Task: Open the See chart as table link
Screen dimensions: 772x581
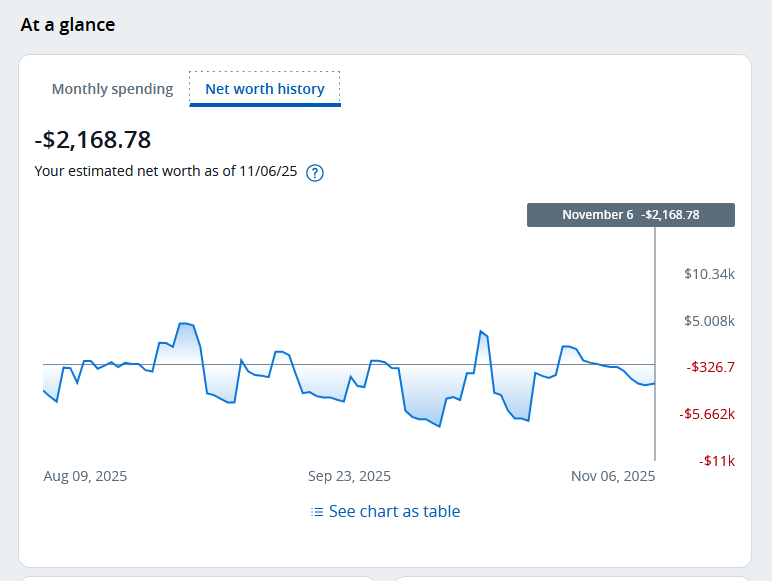Action: 394,512
